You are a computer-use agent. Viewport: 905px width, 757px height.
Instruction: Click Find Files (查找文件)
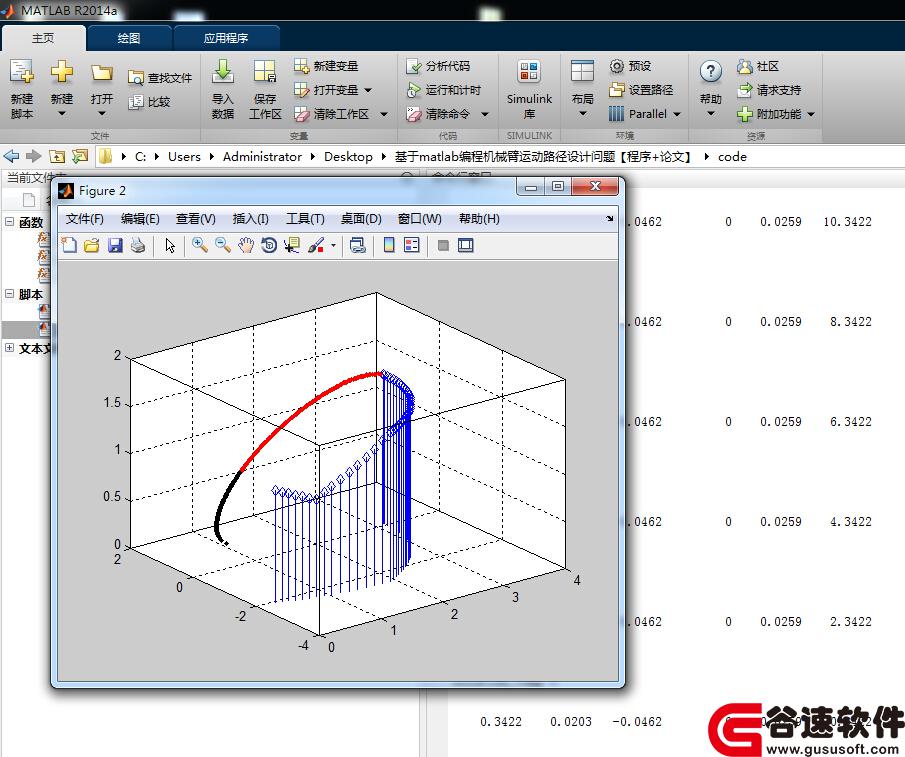[x=160, y=77]
